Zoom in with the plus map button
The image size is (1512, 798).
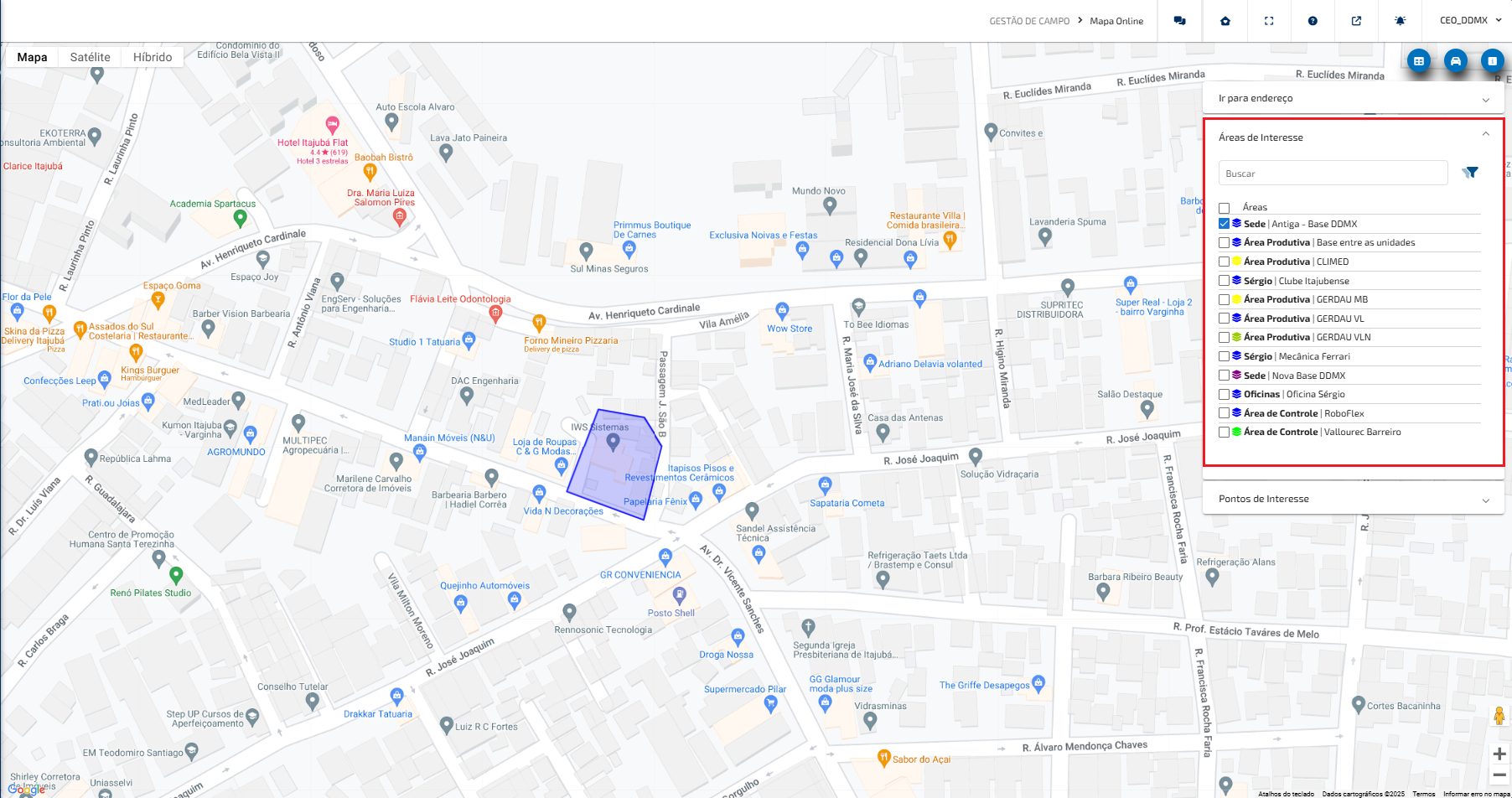[1499, 754]
